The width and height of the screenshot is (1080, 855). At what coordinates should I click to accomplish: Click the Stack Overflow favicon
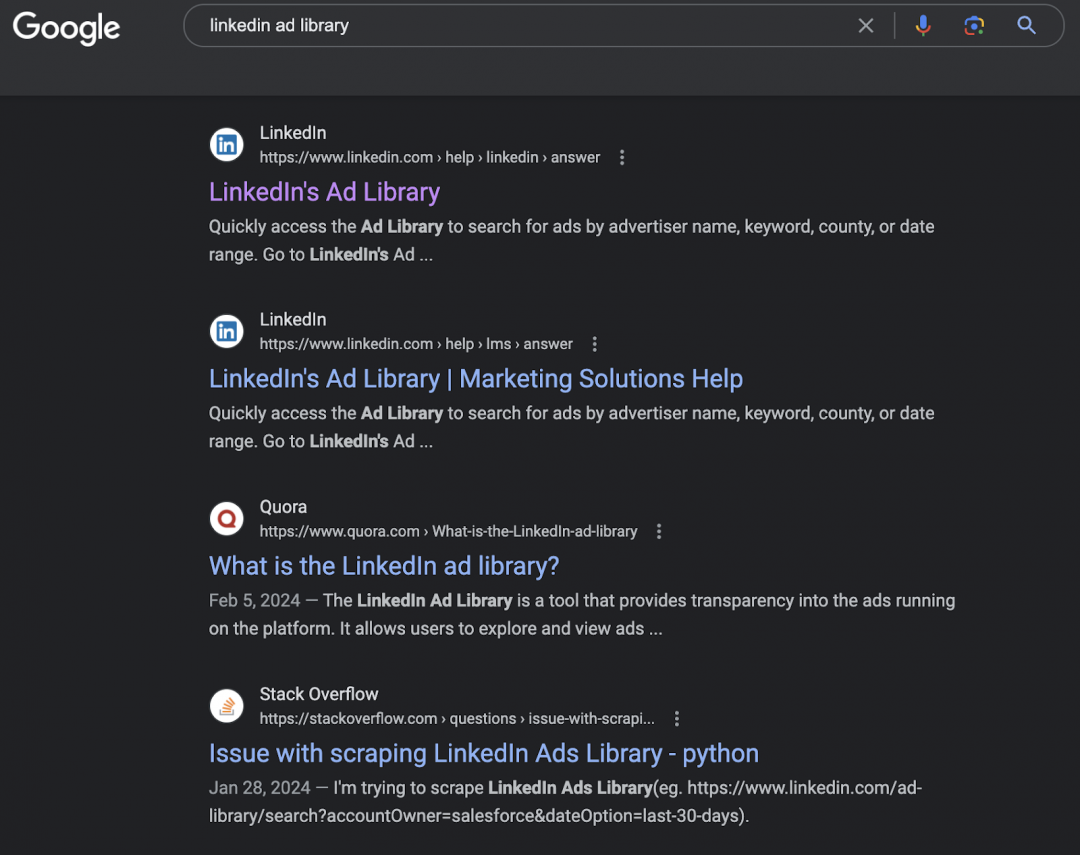click(227, 705)
